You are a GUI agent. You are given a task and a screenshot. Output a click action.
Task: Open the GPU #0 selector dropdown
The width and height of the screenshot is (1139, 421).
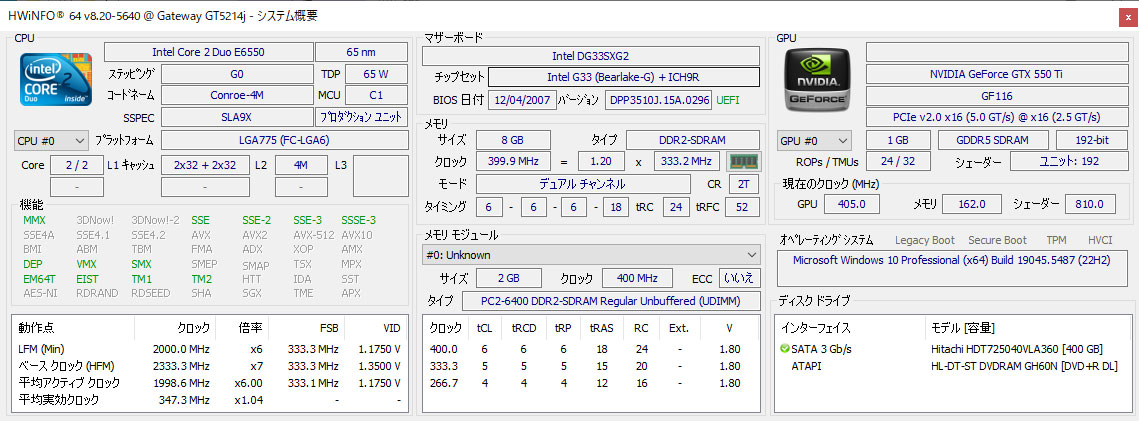pyautogui.click(x=814, y=141)
